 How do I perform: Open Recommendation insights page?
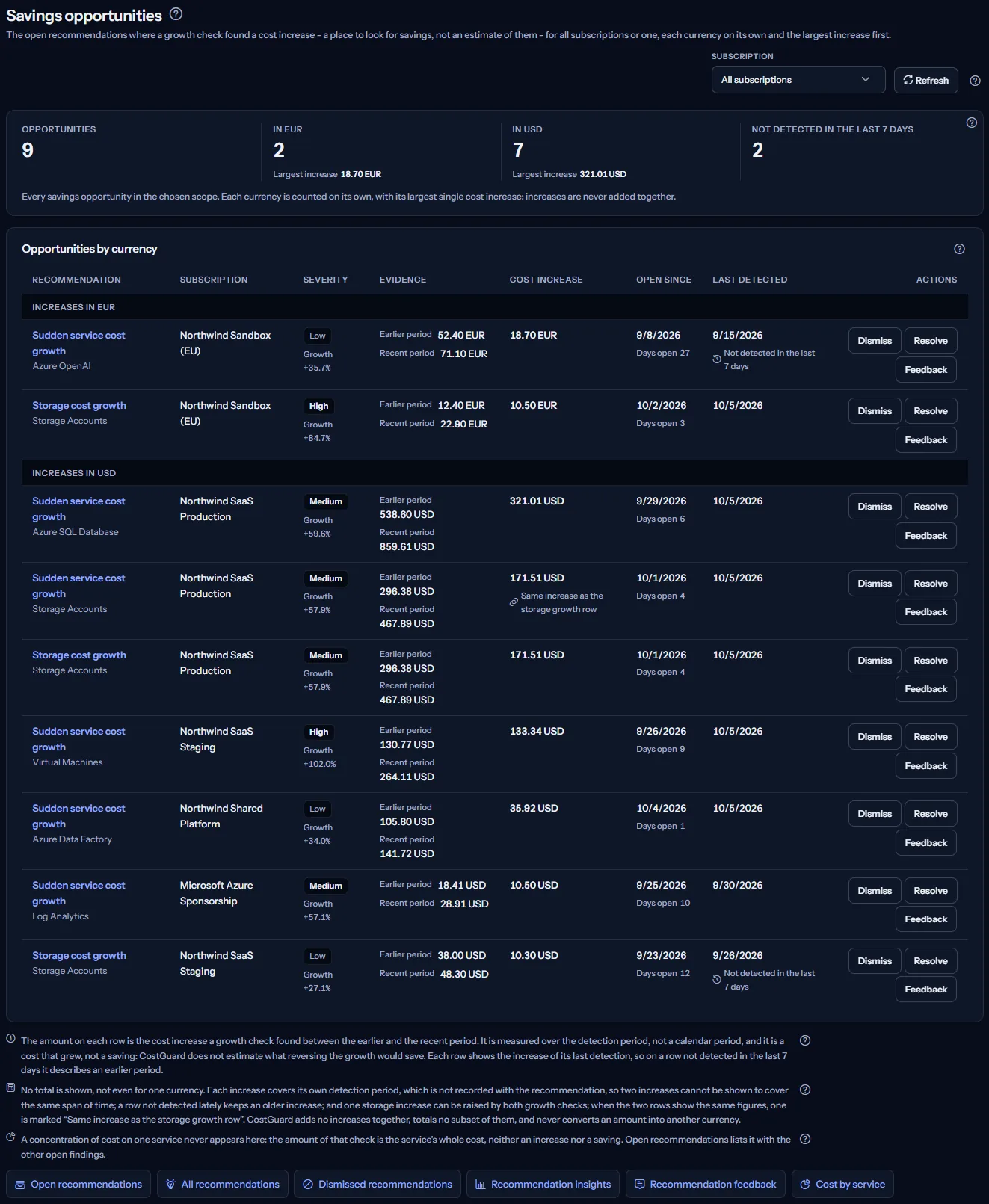click(x=543, y=1184)
